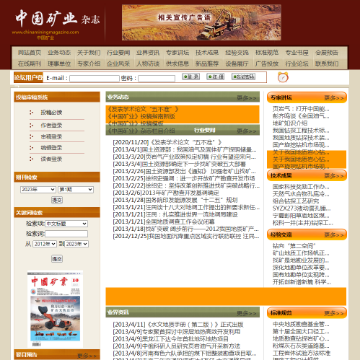Focus the 密码 password field
Screen dimensions: 360x360
point(157,79)
